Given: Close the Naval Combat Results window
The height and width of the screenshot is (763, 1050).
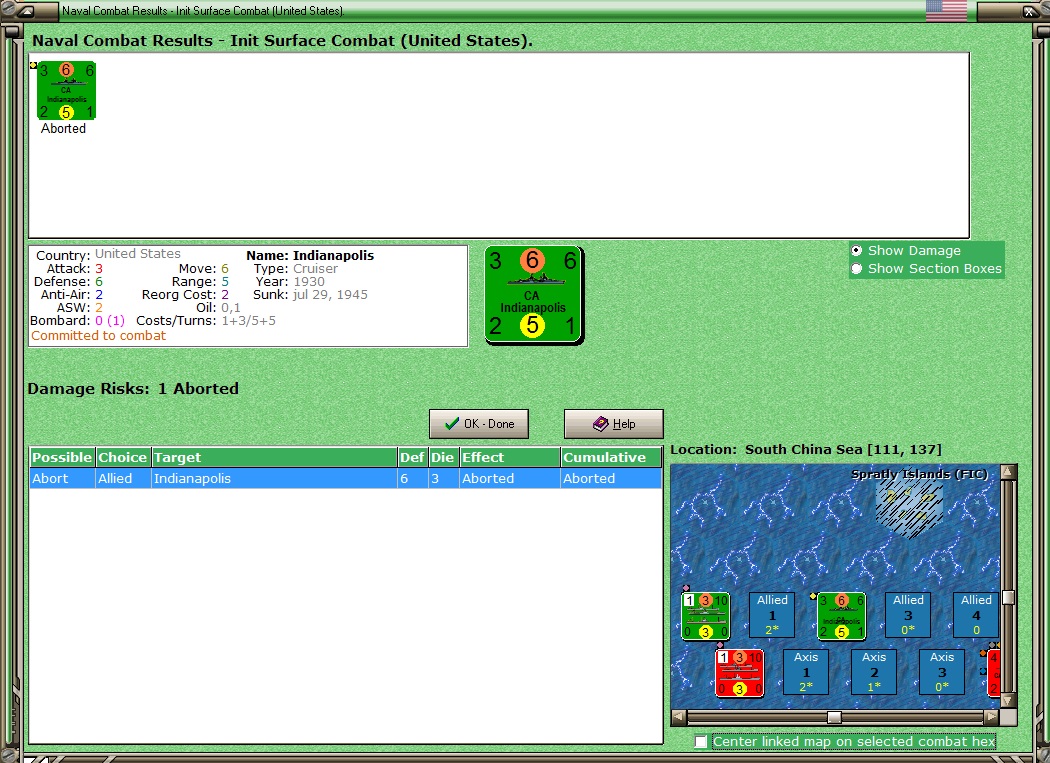Looking at the screenshot, I should point(1029,11).
